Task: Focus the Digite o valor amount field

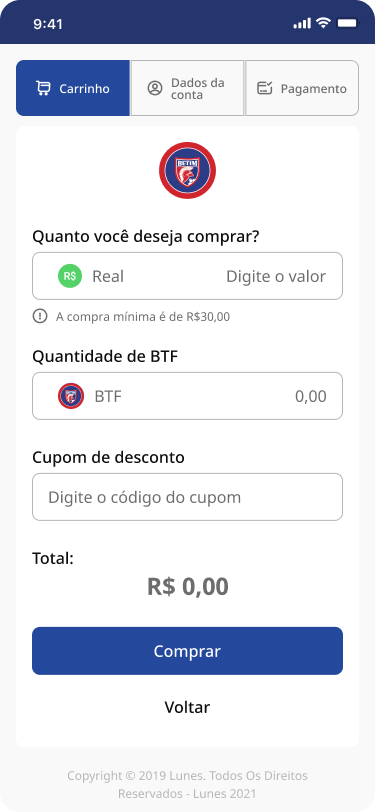Action: (x=188, y=276)
